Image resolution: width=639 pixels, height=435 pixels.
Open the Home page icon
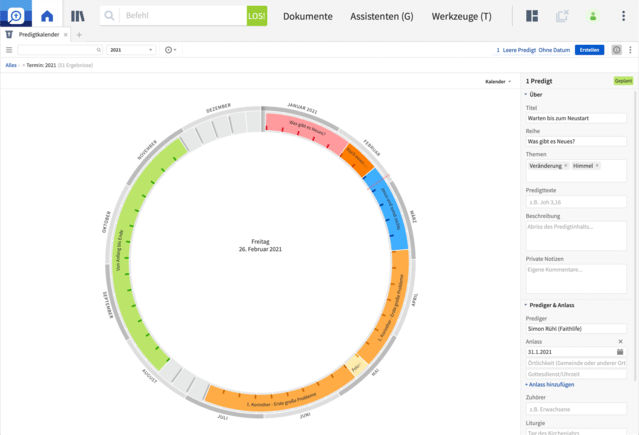47,16
